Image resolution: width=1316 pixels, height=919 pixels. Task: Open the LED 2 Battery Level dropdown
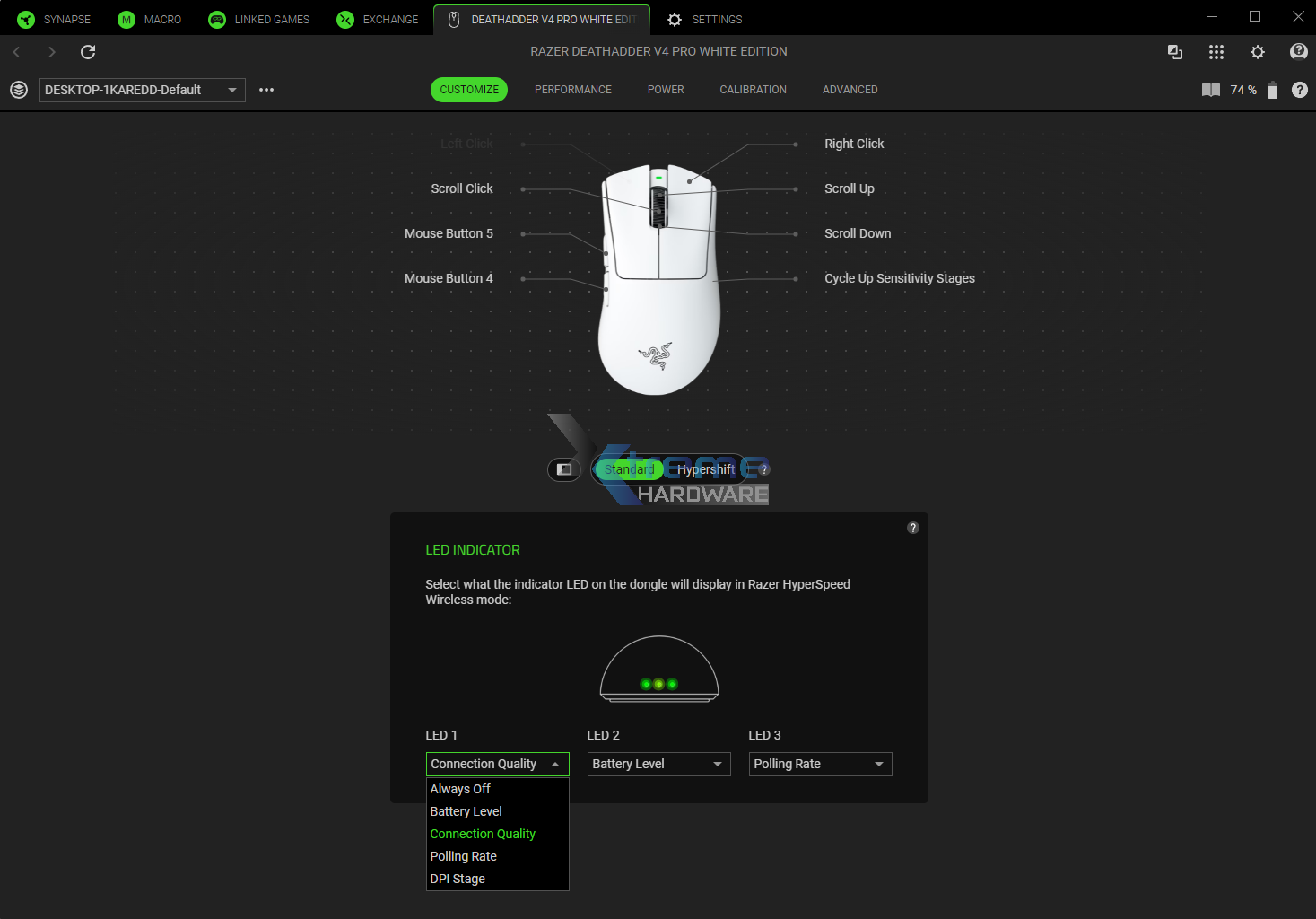658,764
